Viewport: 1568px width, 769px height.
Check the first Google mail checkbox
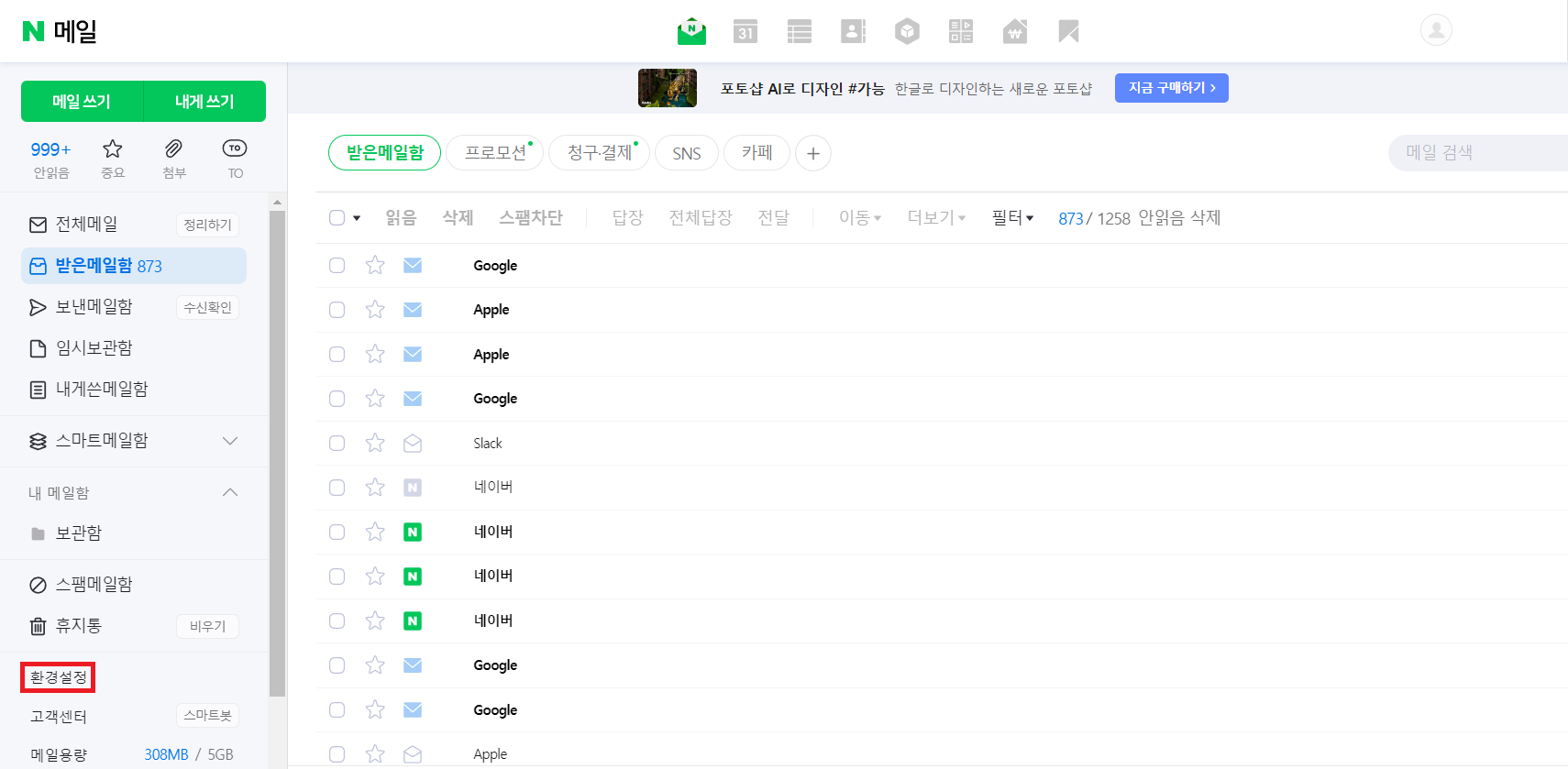coord(337,266)
